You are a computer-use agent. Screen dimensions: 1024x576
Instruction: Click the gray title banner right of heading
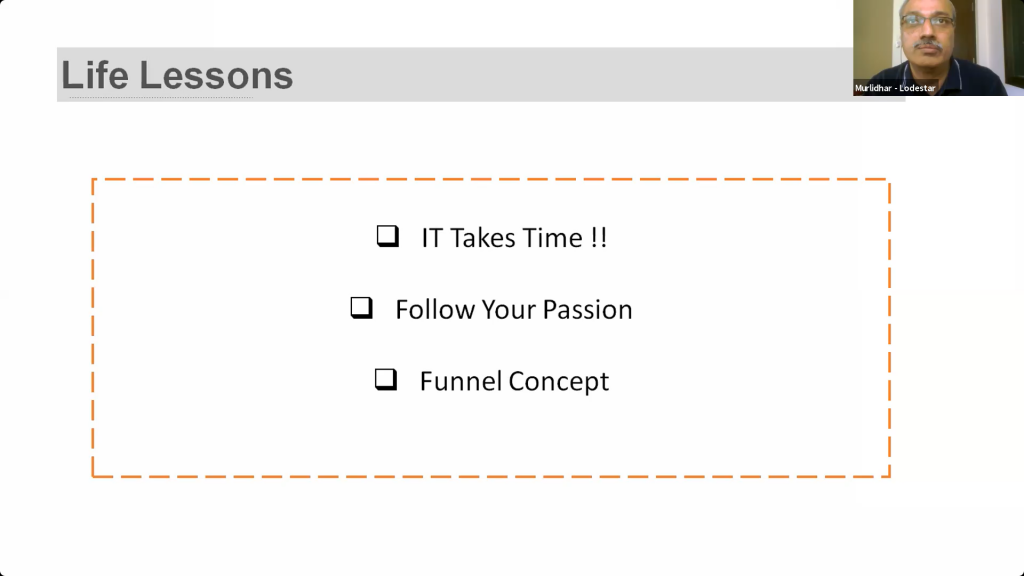click(571, 74)
